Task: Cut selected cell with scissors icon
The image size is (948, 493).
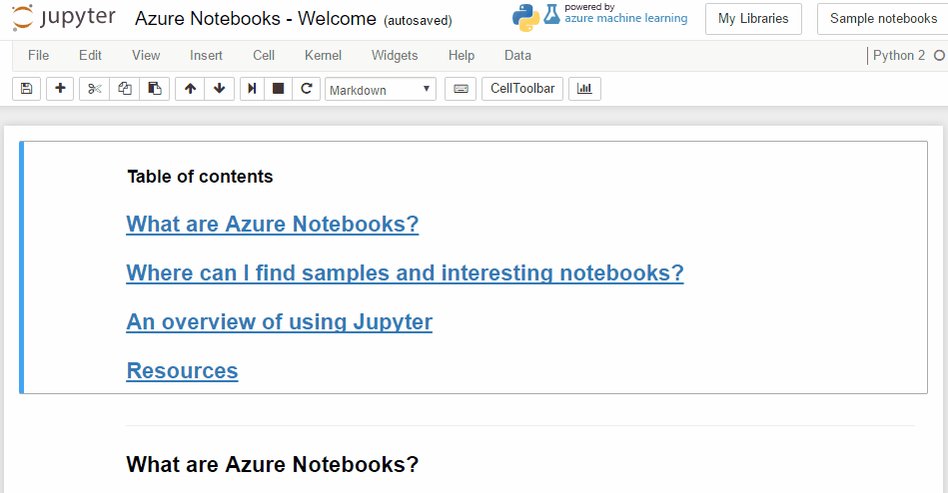Action: tap(94, 89)
